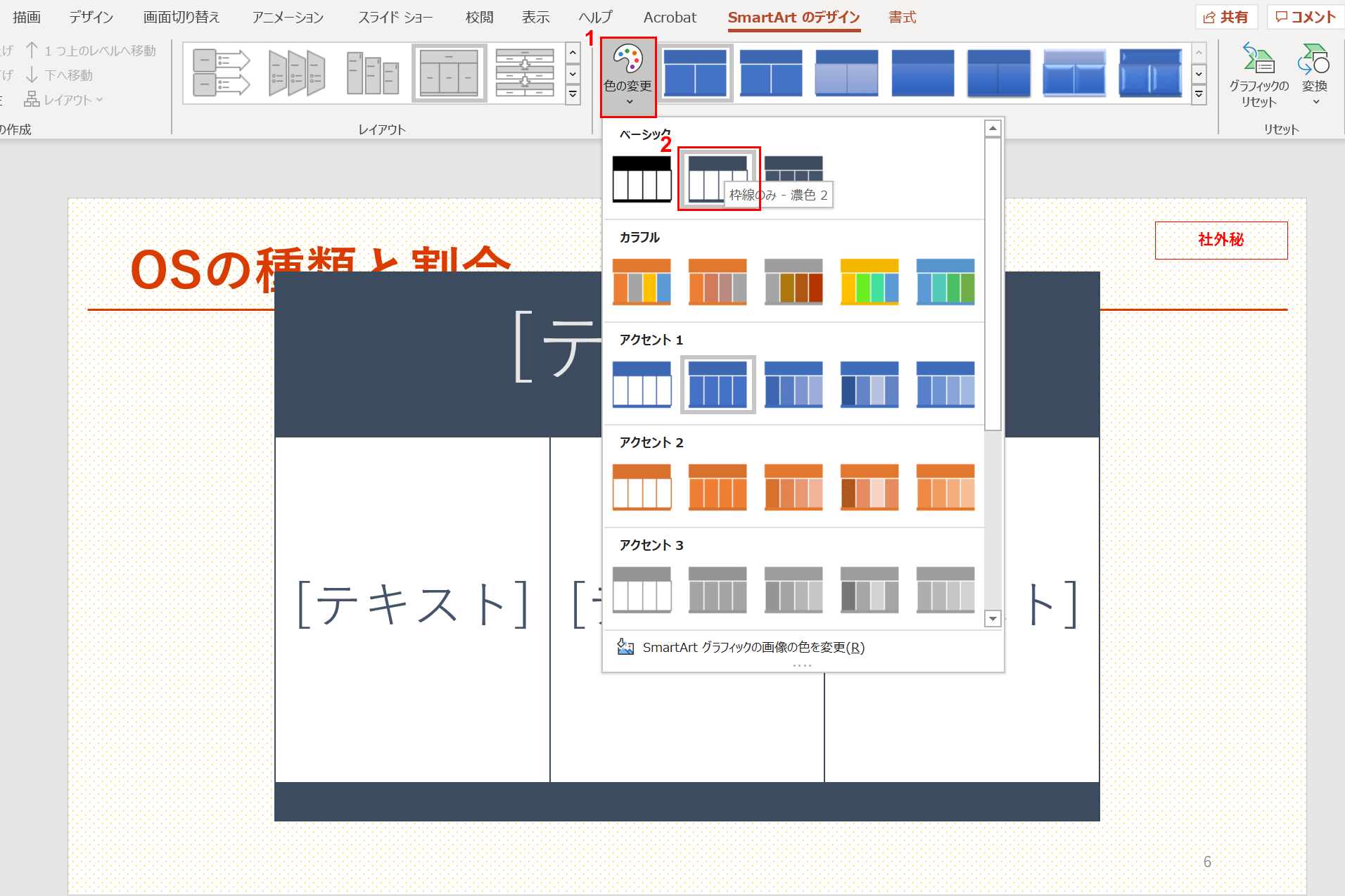Screen dimensions: 1345x896
Task: Apply first SmartArt style (simple)
Action: [x=695, y=72]
